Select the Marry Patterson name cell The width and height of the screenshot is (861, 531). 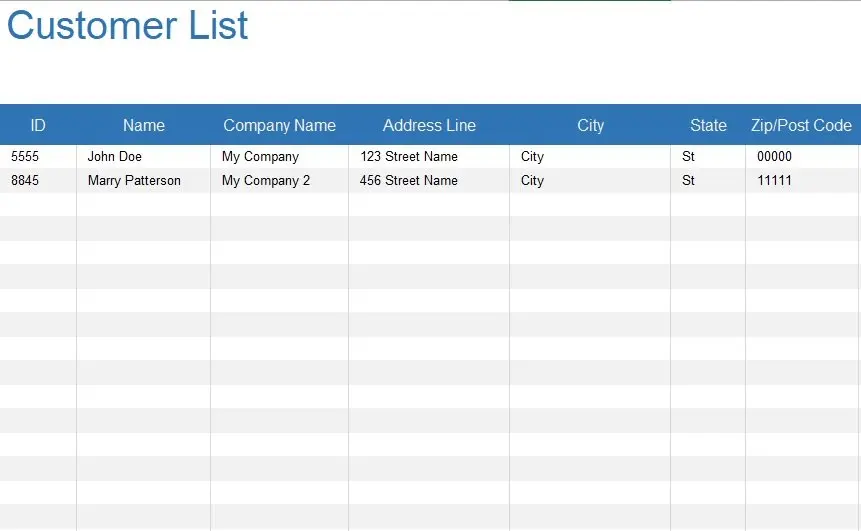[x=143, y=181]
